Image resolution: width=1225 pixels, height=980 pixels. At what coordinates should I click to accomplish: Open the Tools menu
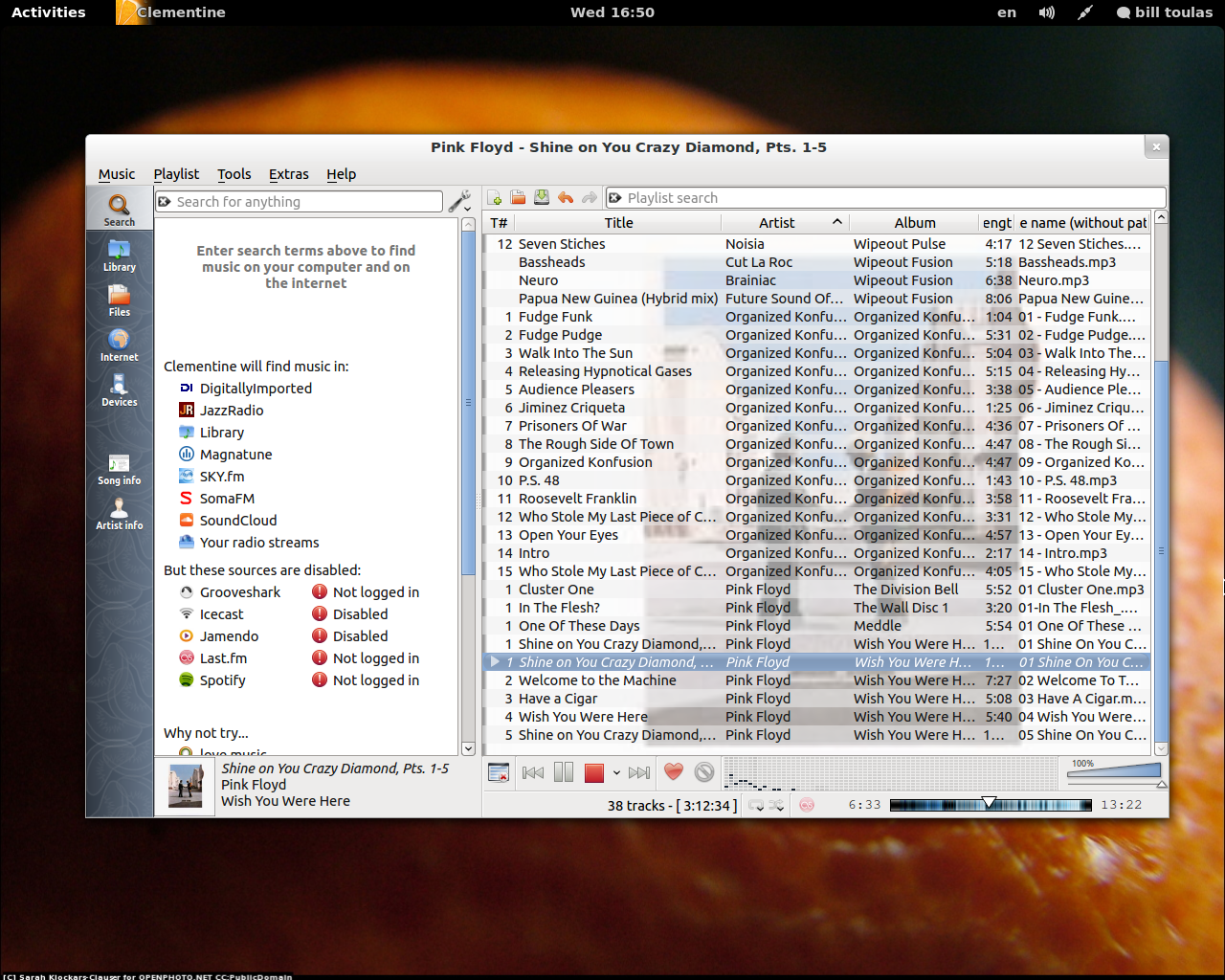(234, 174)
